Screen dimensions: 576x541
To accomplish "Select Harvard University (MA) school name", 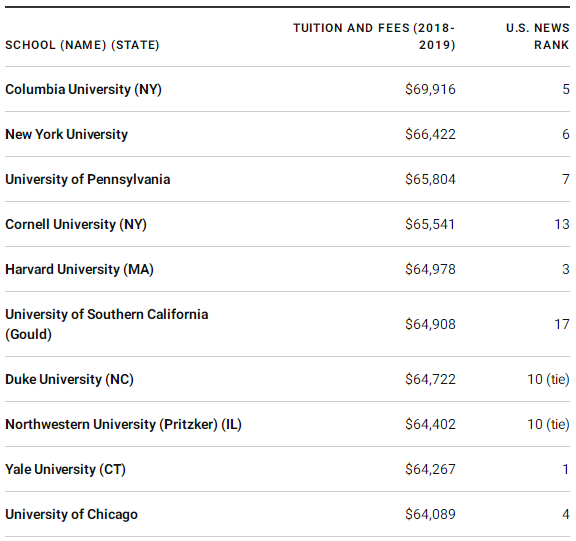I will (79, 269).
